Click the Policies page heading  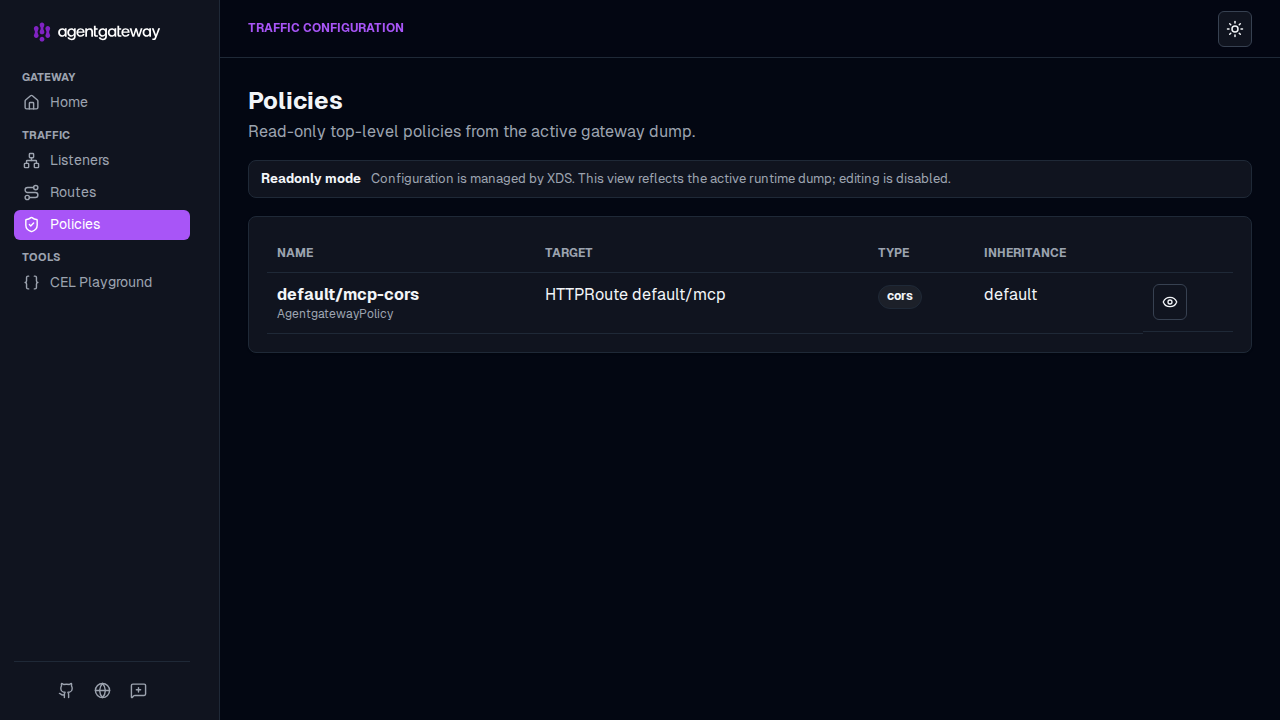(295, 101)
